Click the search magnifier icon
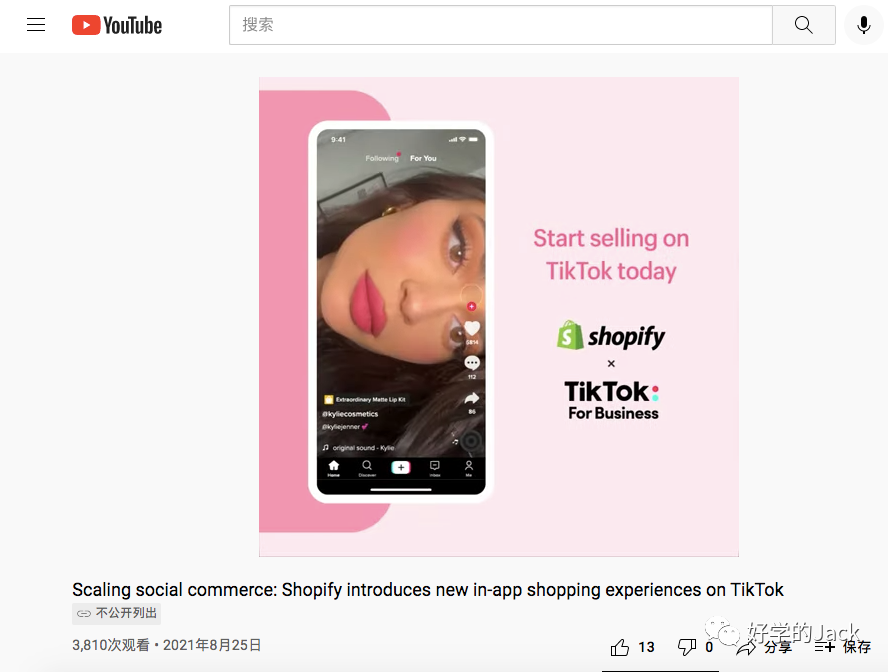Viewport: 888px width, 672px height. coord(803,25)
